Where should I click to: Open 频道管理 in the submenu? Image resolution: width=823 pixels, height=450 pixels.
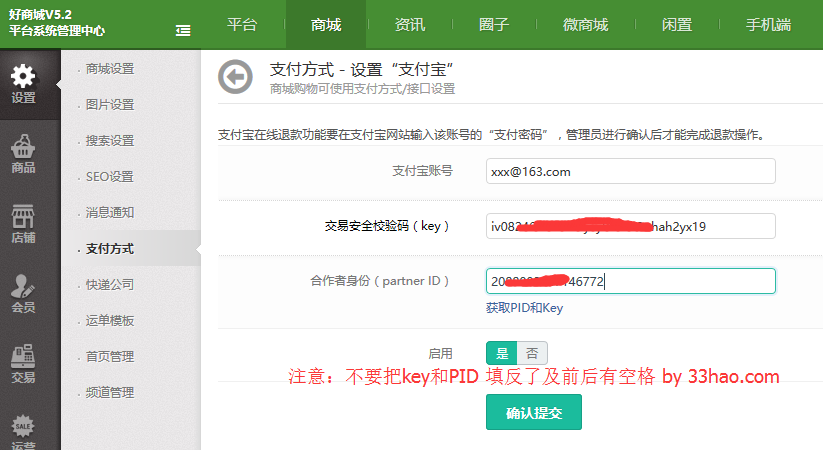click(x=110, y=393)
